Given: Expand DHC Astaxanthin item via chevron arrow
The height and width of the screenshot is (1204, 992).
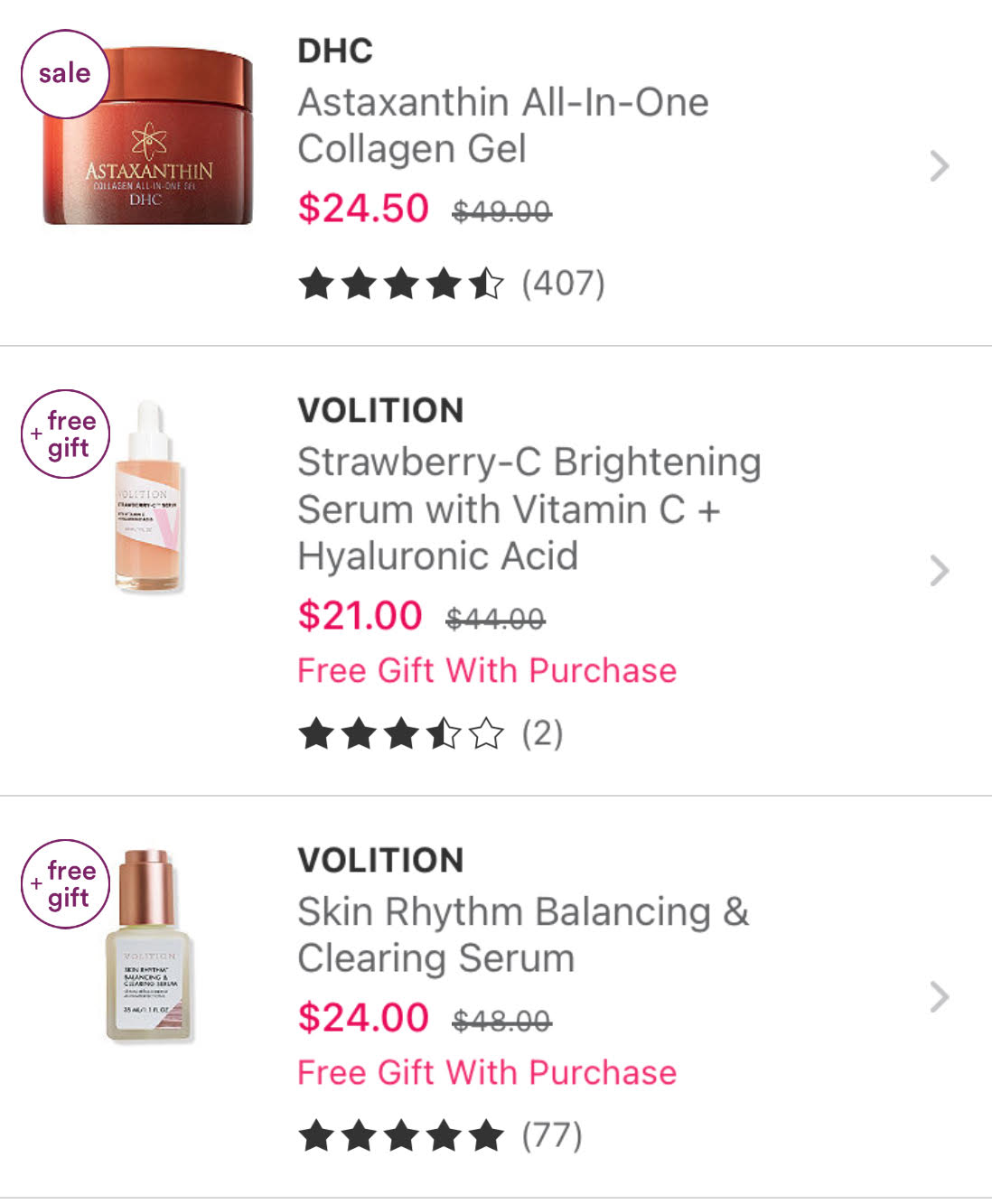Looking at the screenshot, I should click(x=940, y=166).
